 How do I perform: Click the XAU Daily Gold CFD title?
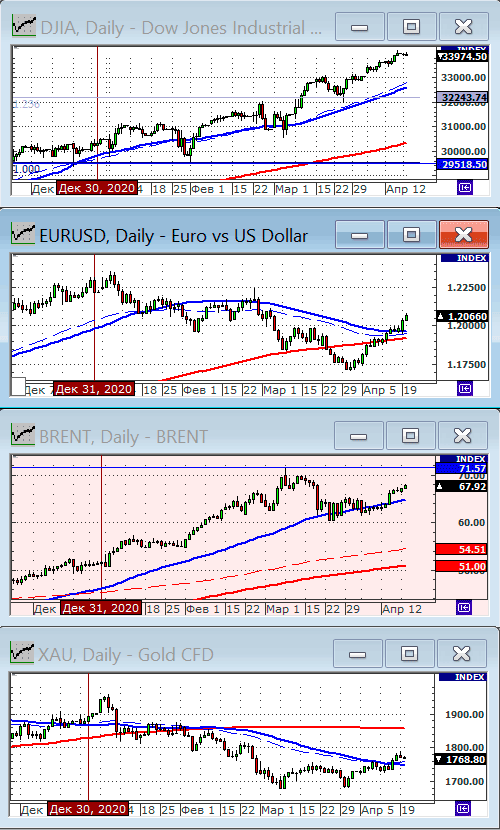click(x=126, y=655)
